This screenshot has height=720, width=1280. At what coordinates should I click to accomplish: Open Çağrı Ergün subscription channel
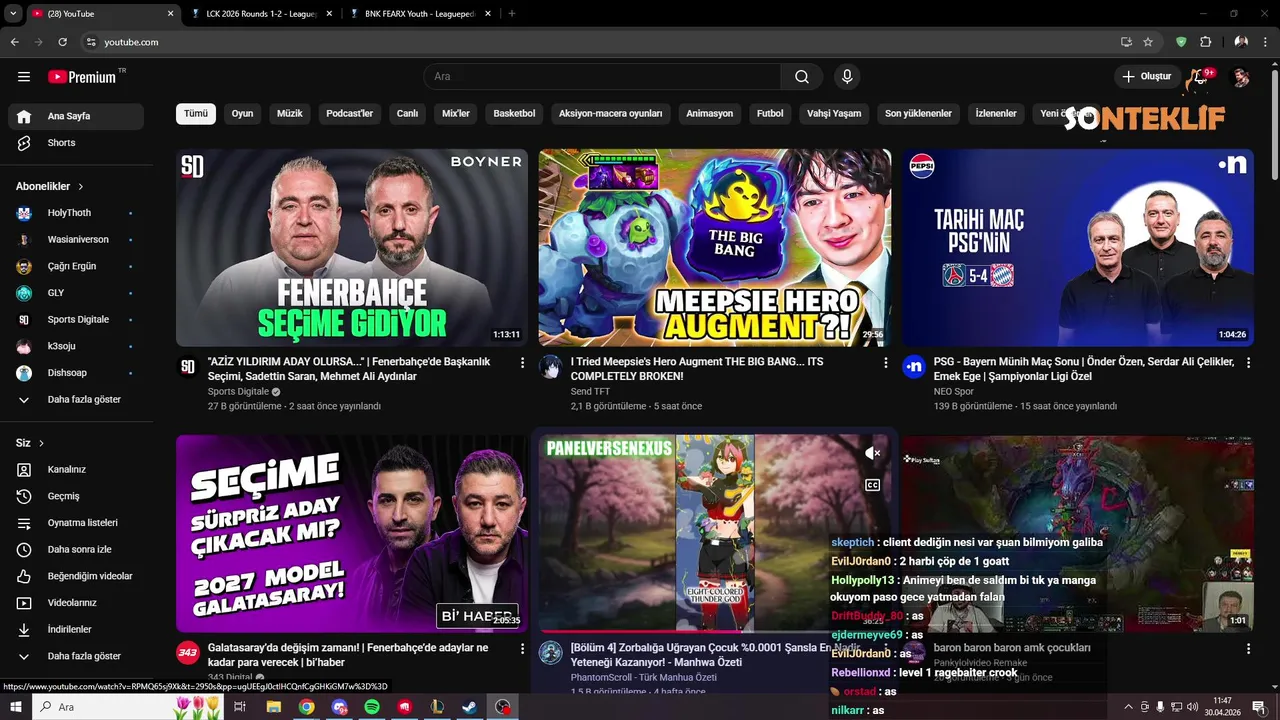[x=76, y=267]
